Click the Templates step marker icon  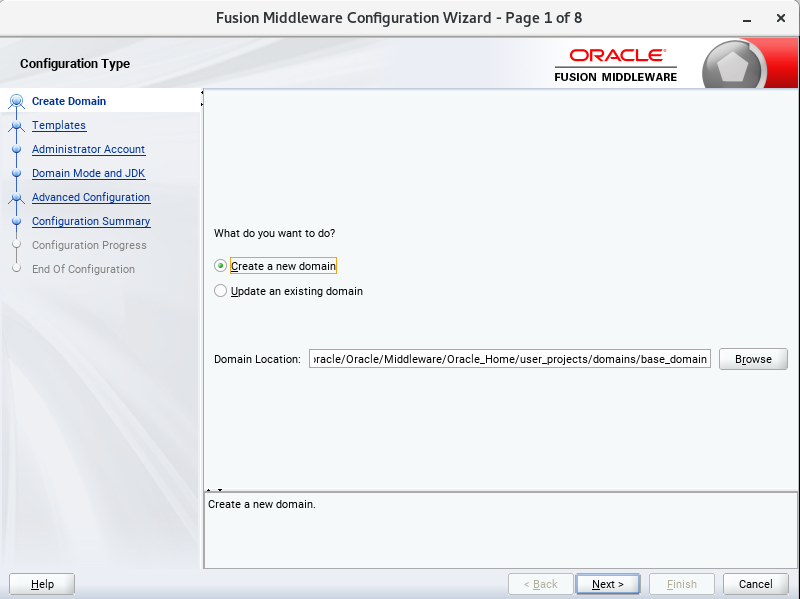point(16,125)
